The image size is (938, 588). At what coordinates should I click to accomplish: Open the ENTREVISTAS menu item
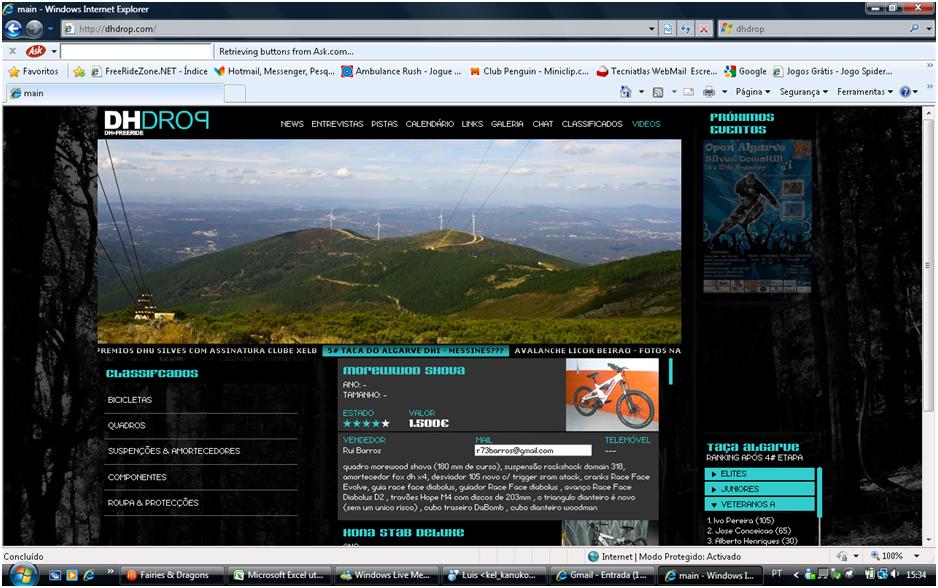[x=337, y=124]
